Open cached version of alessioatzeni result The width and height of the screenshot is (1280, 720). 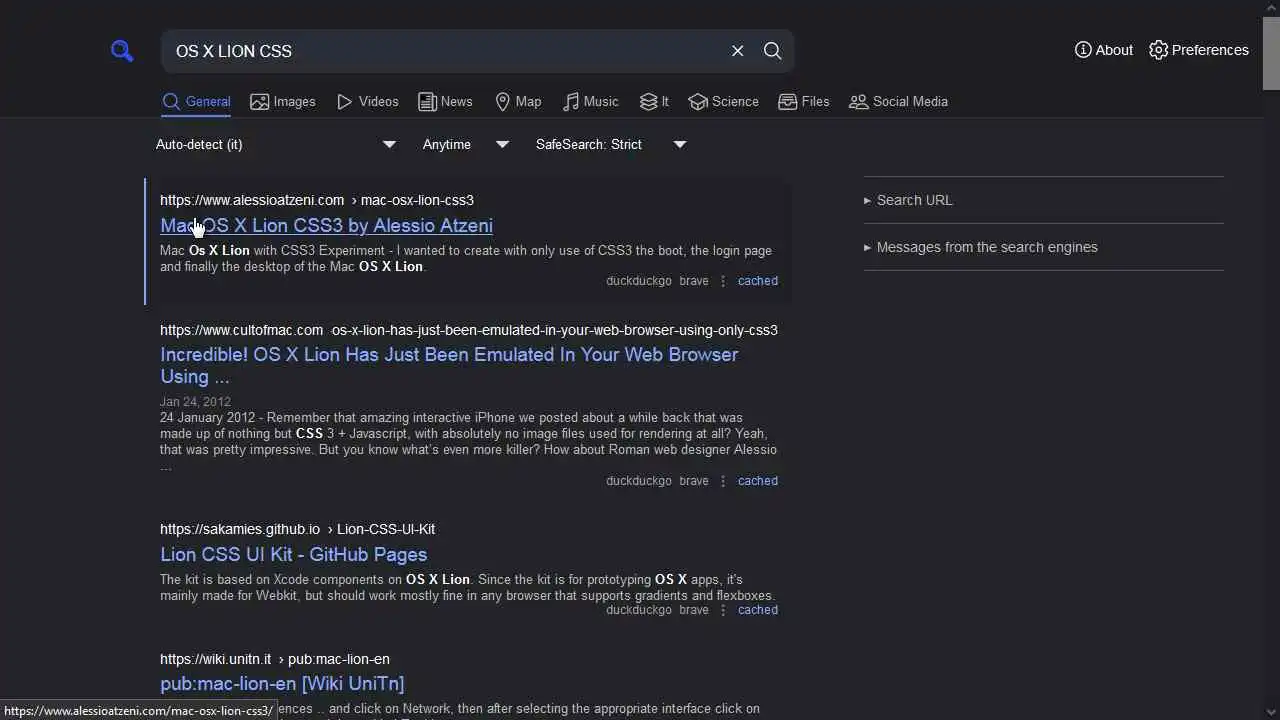(x=758, y=281)
